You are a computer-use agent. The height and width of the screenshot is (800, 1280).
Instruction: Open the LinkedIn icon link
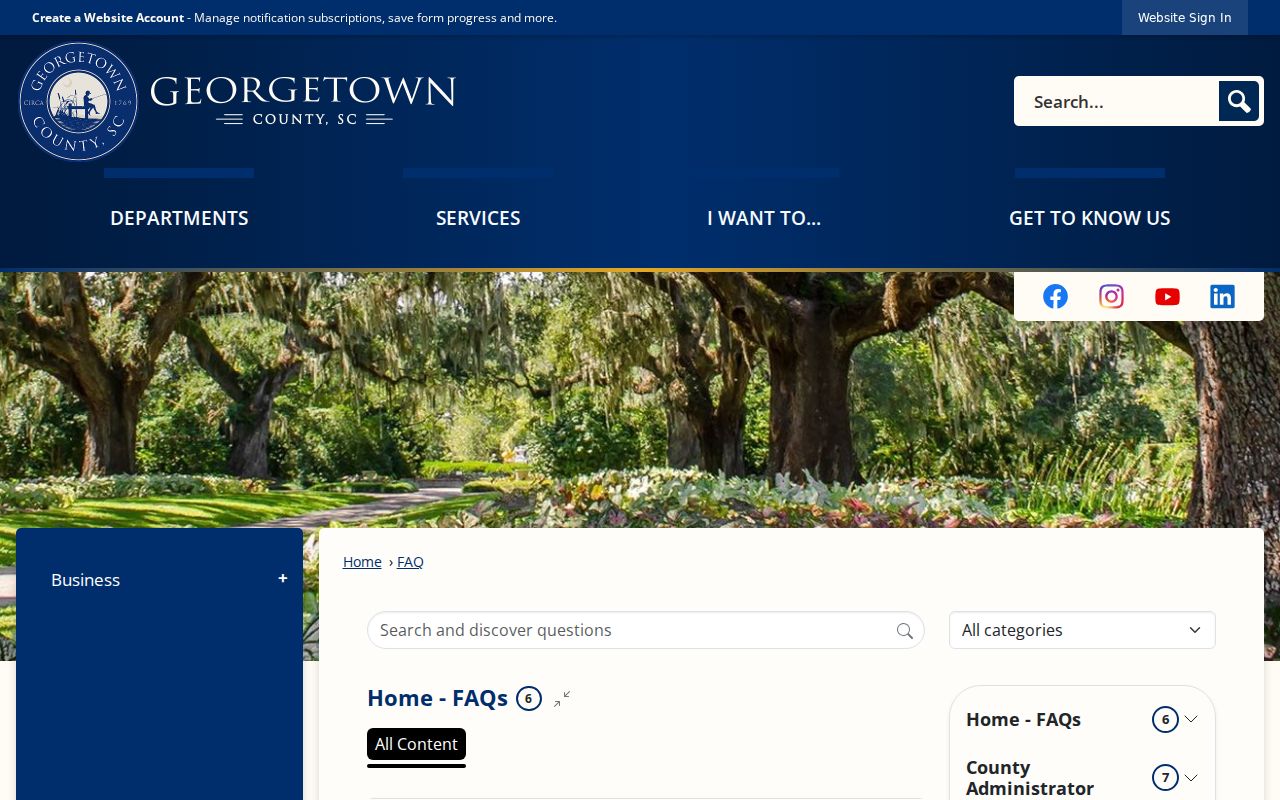click(x=1222, y=296)
